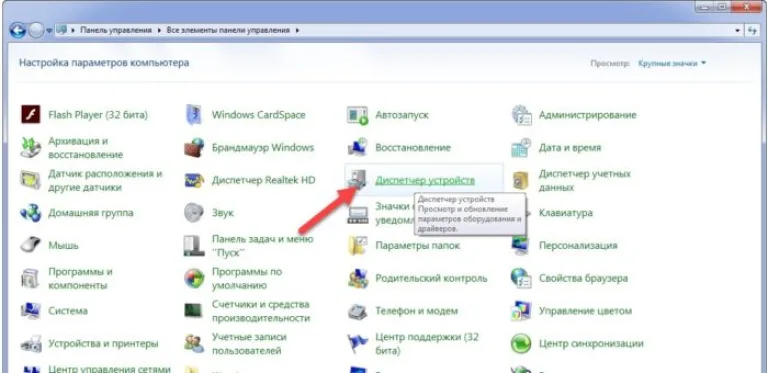The width and height of the screenshot is (768, 373).
Task: Open the Диспетчер устройств link
Action: coord(425,180)
